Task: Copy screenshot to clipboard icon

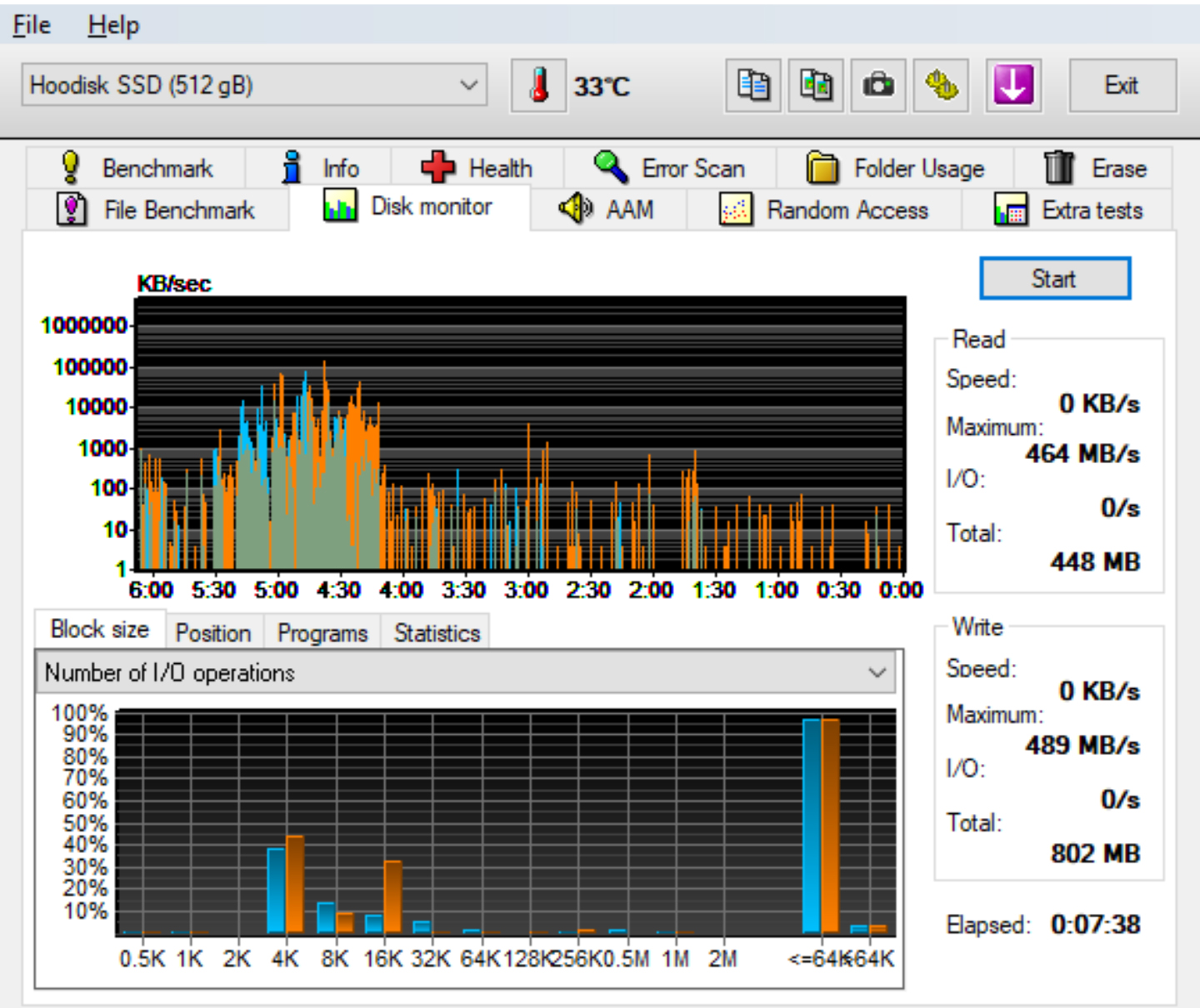Action: [816, 85]
